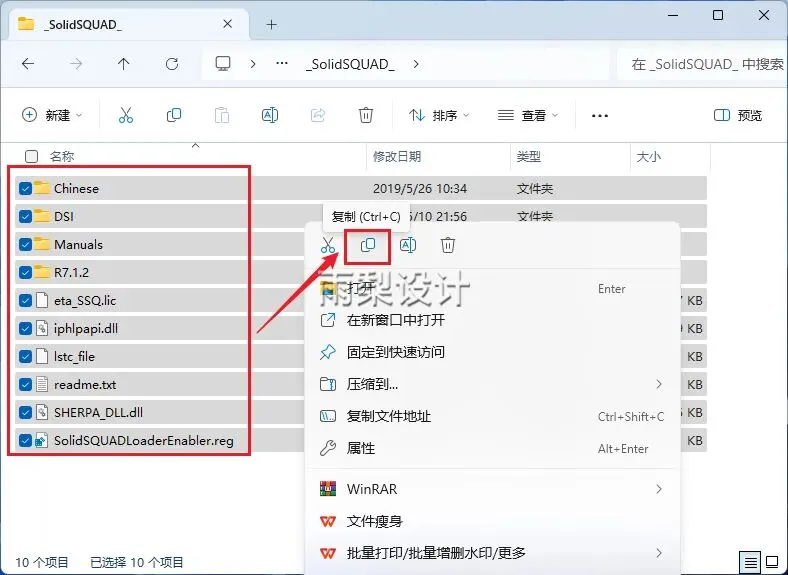Image resolution: width=788 pixels, height=575 pixels.
Task: Uncheck the SHERPA_DLL.dll checkbox
Action: (x=25, y=413)
